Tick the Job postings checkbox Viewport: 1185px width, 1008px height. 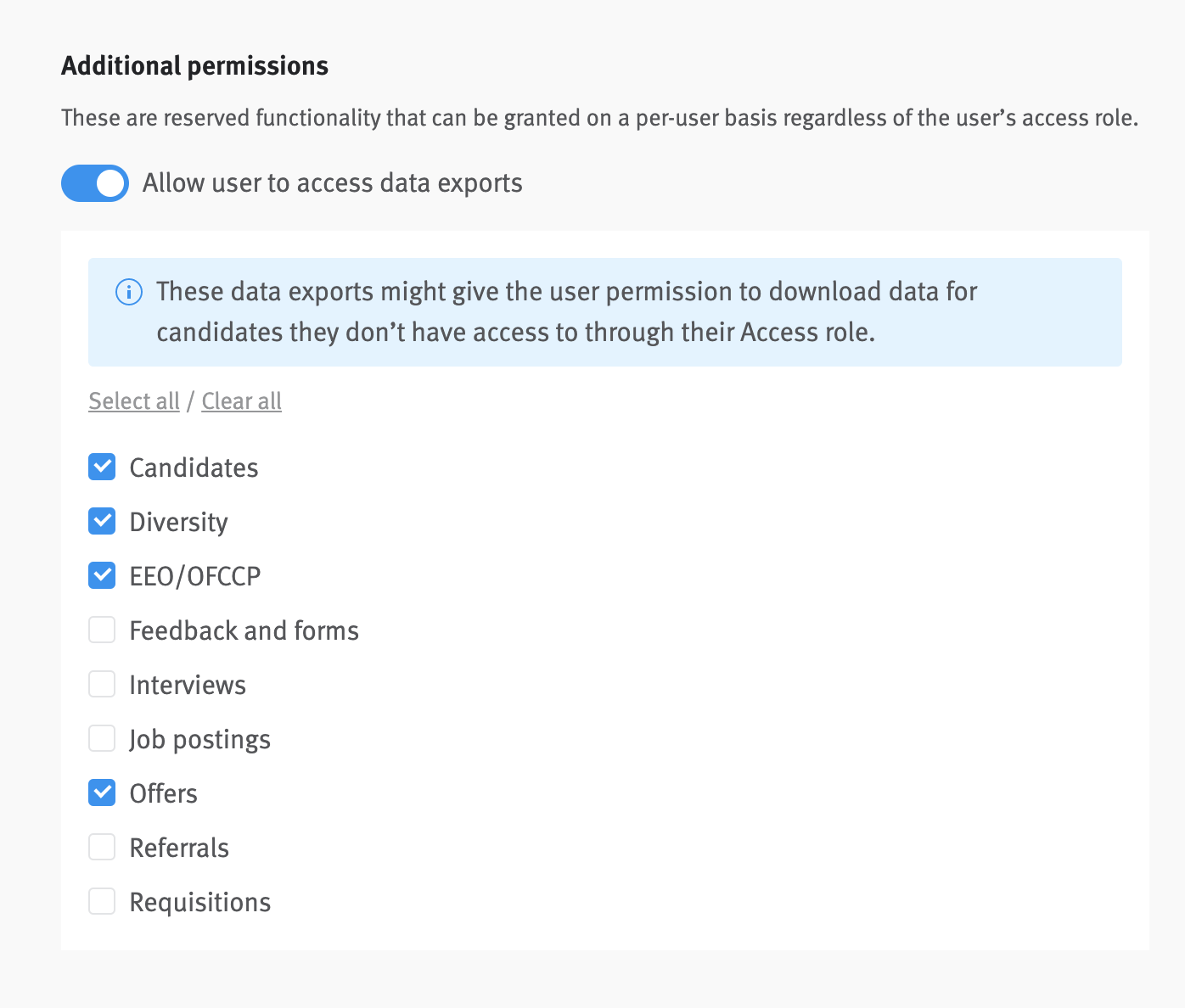pos(102,738)
